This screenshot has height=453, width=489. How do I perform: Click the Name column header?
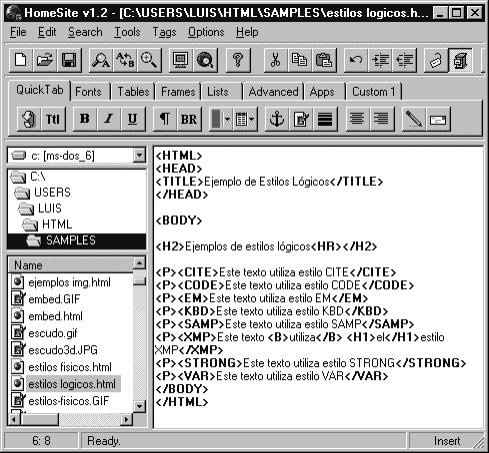tap(71, 265)
